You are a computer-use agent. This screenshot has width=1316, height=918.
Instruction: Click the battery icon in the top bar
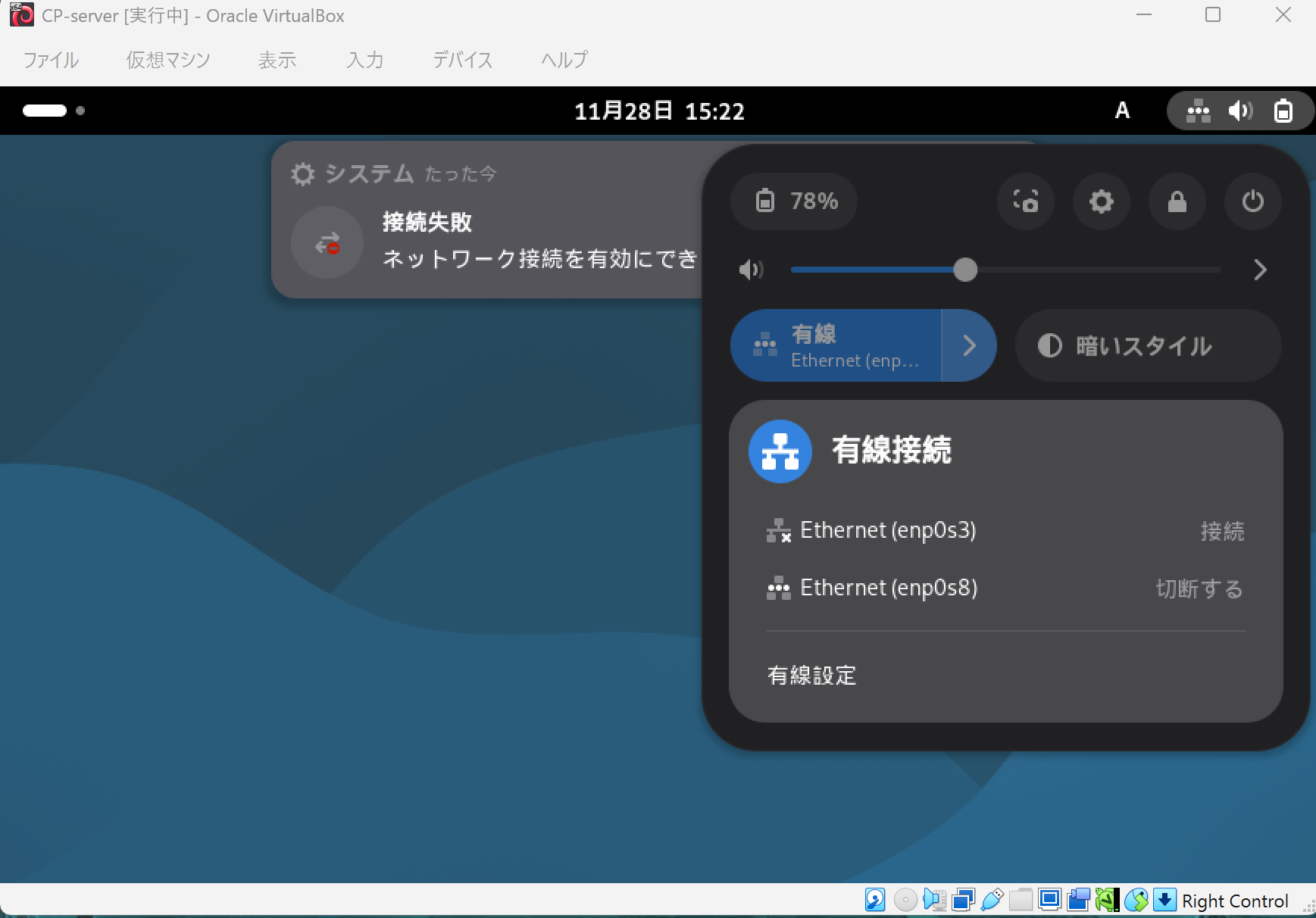pos(1283,111)
